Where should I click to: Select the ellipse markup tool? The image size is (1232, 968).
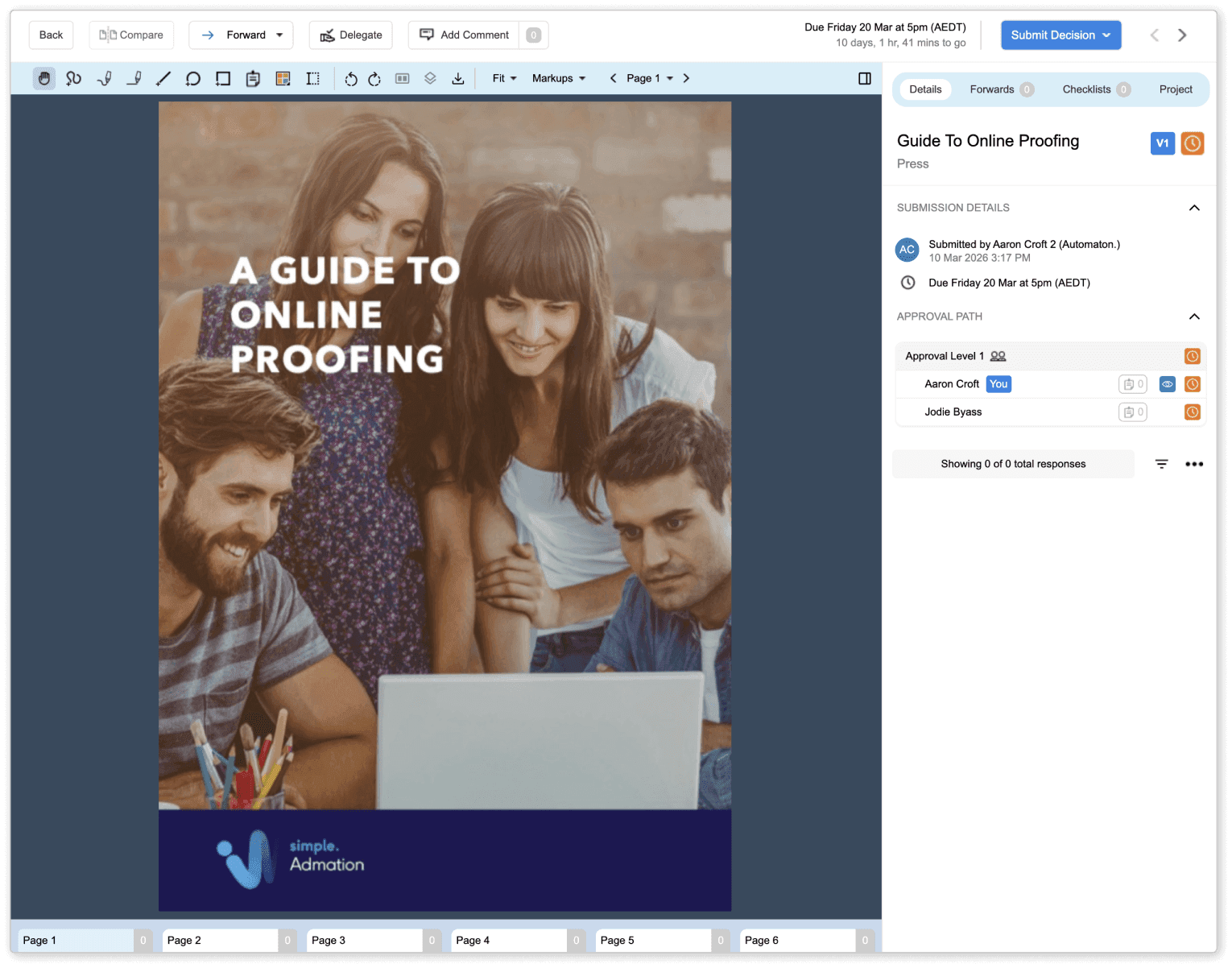(193, 78)
